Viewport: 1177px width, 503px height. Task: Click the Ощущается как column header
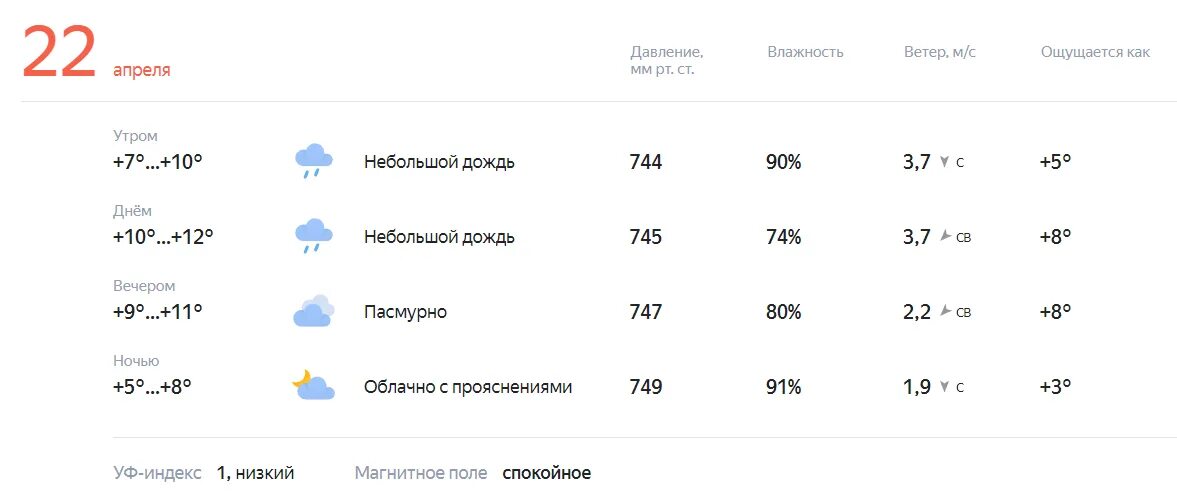pyautogui.click(x=1095, y=53)
